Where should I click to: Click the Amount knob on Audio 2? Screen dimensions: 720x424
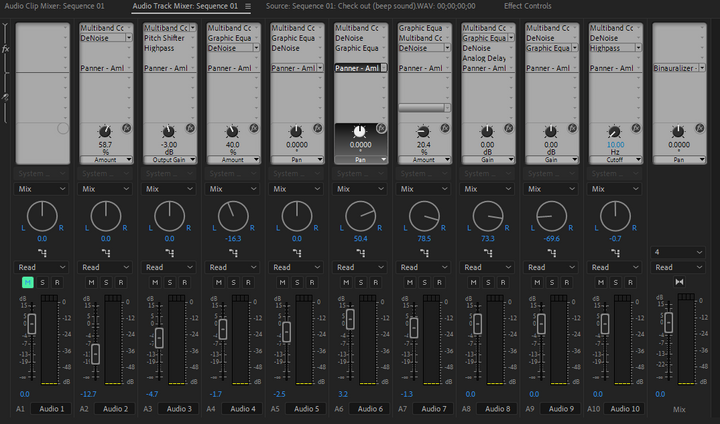[105, 132]
